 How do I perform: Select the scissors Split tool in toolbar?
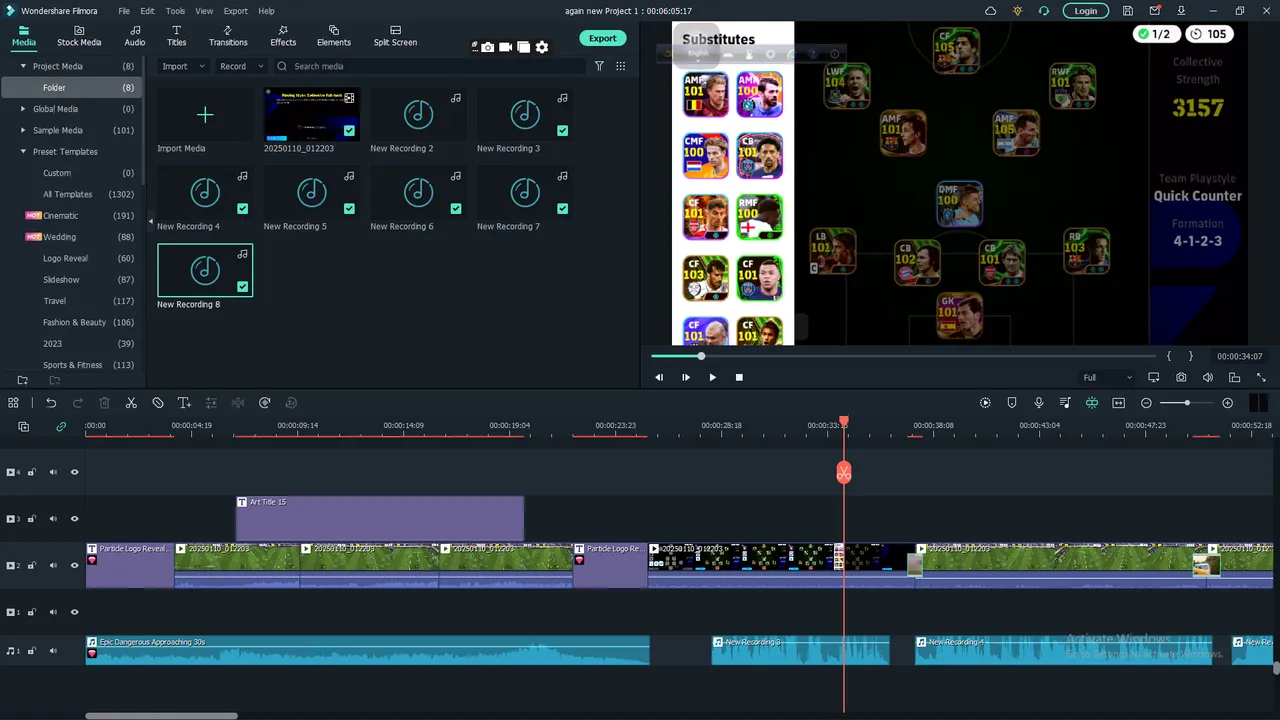[x=131, y=403]
